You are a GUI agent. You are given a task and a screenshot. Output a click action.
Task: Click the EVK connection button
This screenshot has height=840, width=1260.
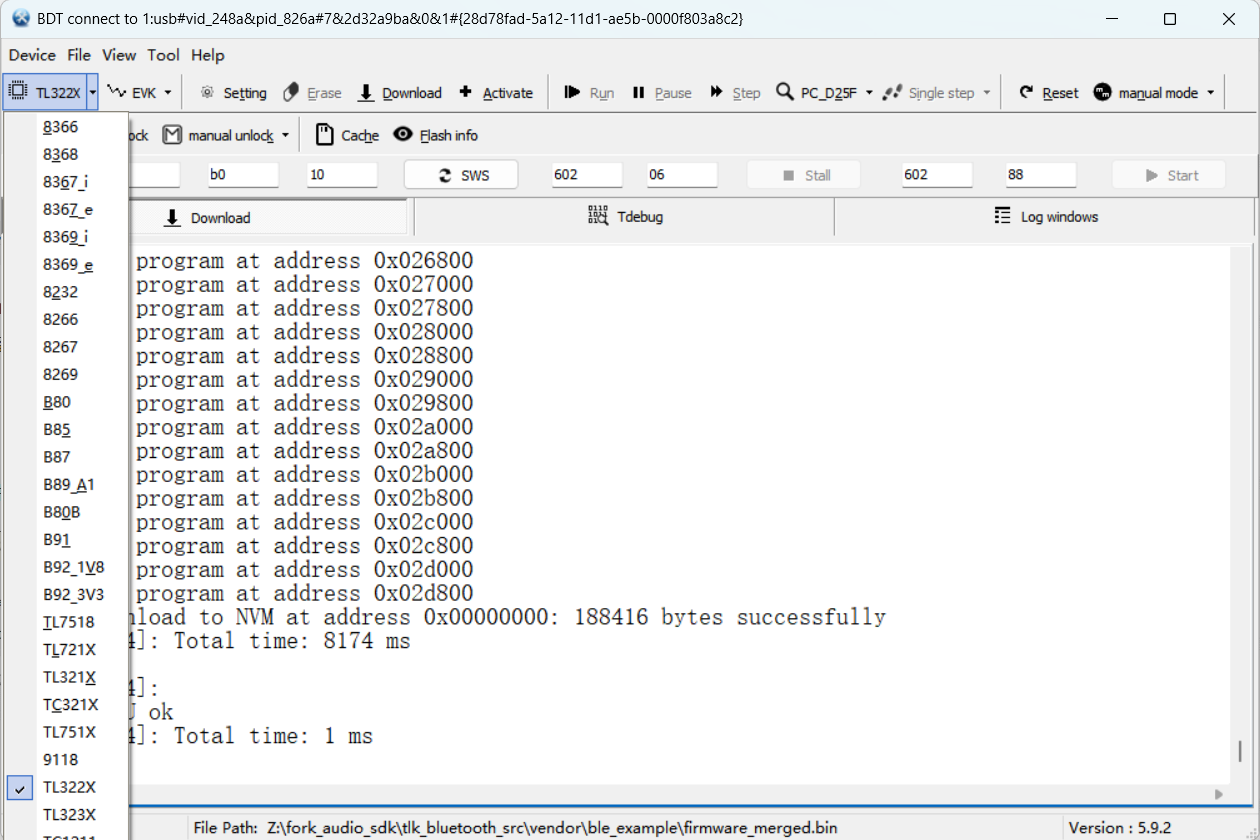pyautogui.click(x=131, y=92)
